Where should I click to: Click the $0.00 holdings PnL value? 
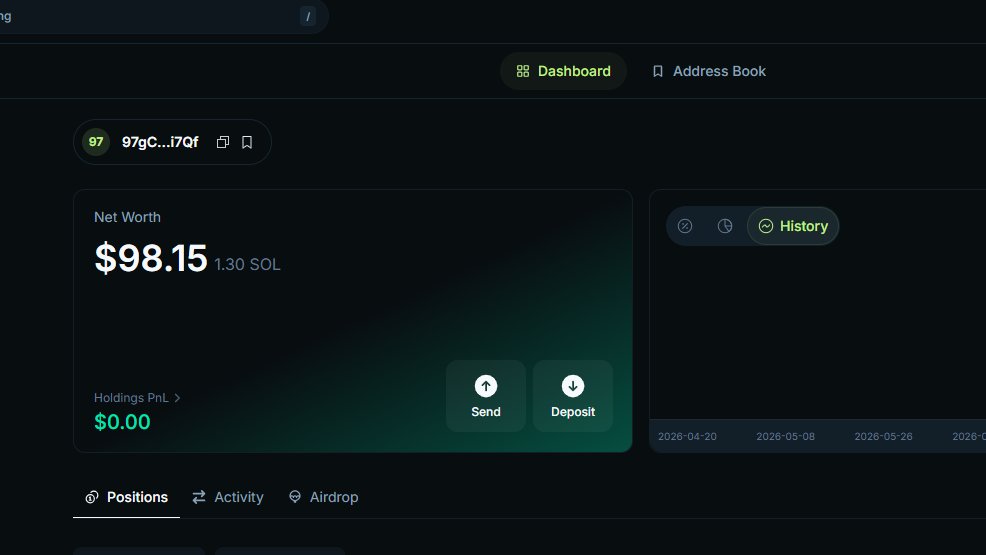point(122,422)
